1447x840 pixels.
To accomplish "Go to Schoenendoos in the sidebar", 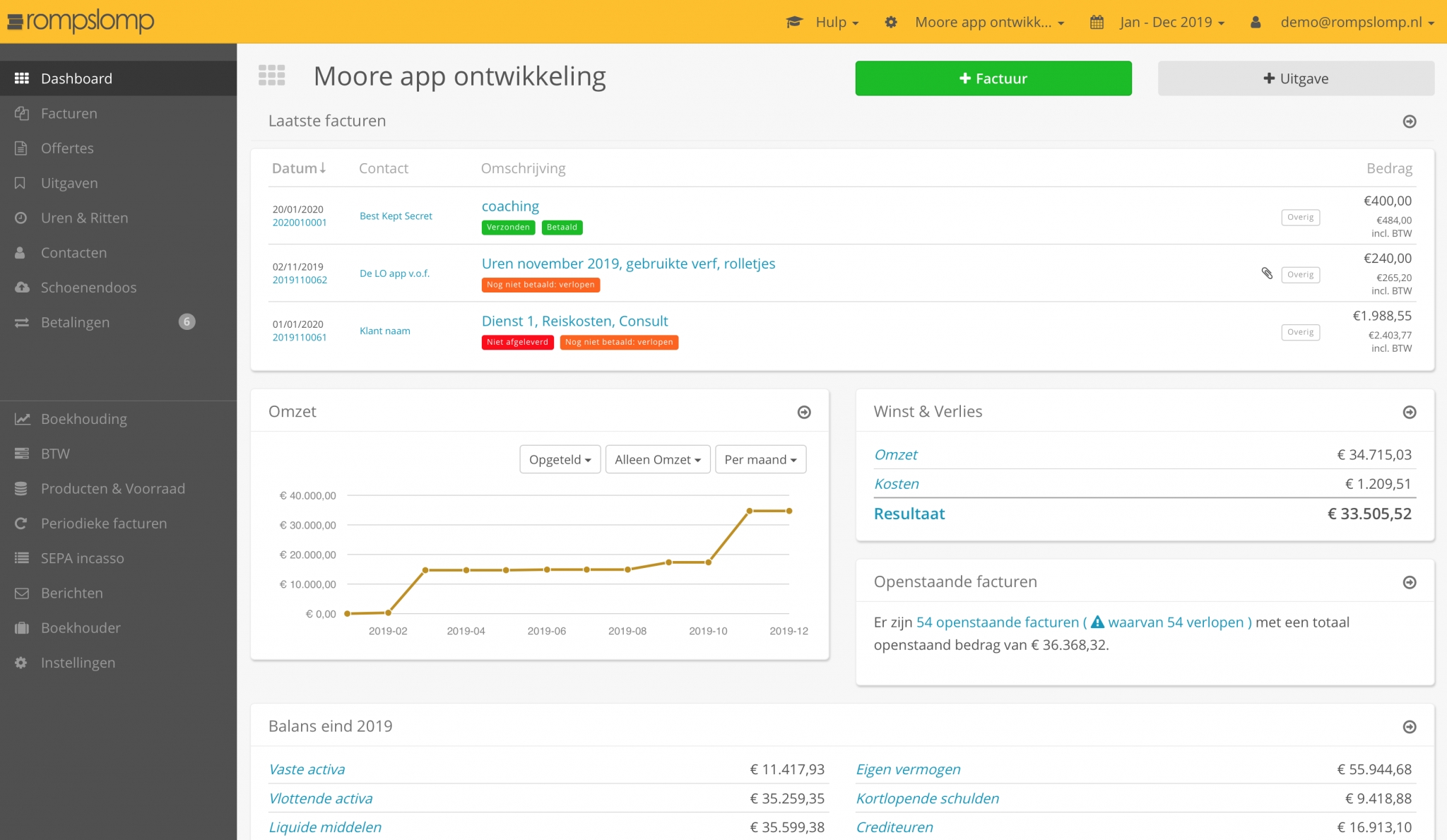I will 88,288.
